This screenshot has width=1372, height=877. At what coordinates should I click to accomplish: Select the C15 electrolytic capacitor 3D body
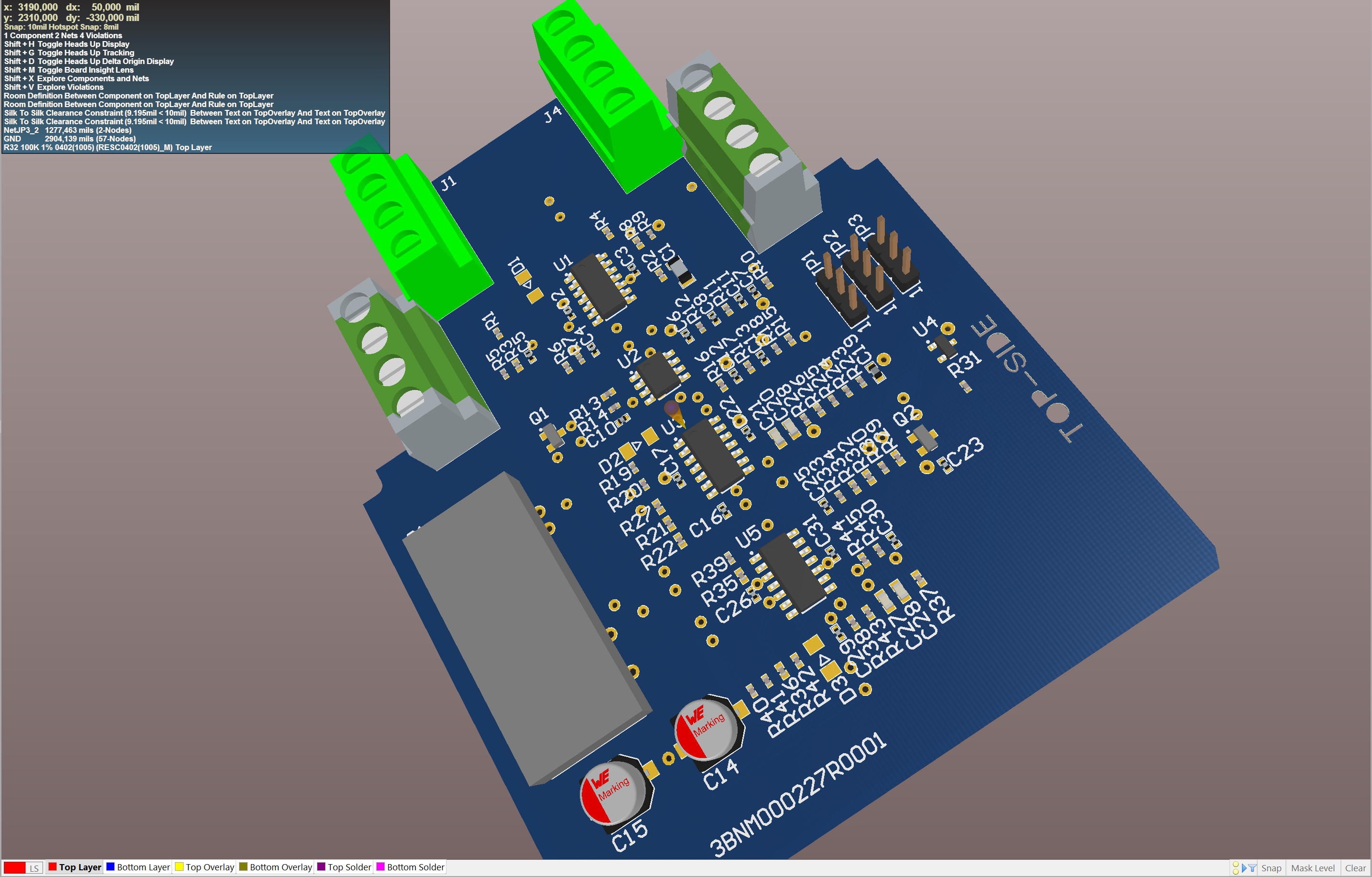pos(614,794)
